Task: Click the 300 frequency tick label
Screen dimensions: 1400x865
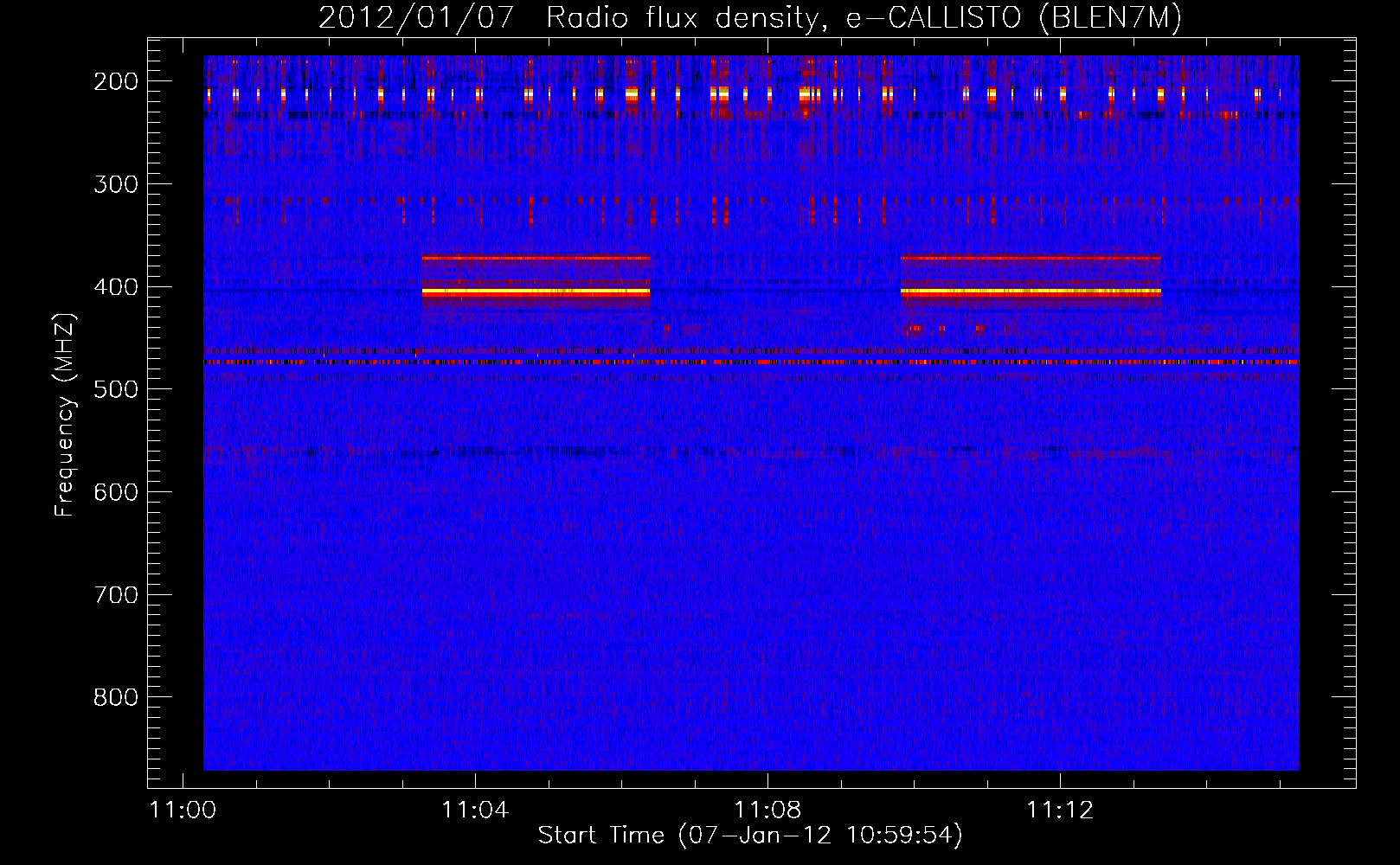Action: coord(116,184)
